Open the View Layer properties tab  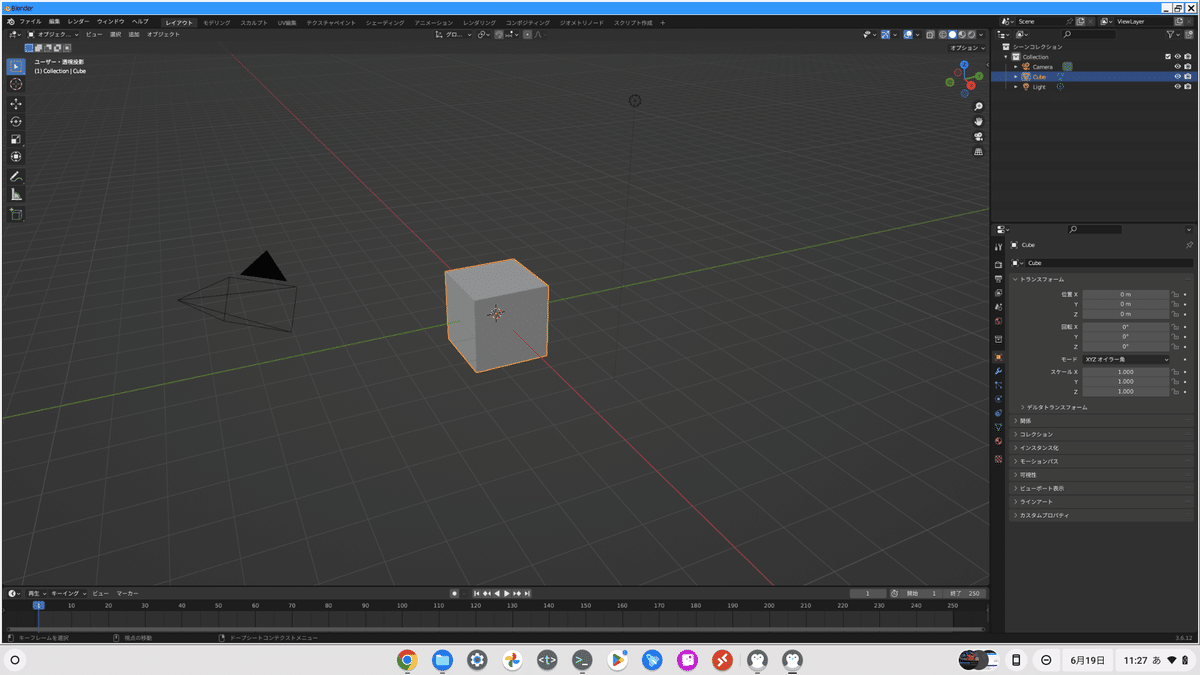(998, 293)
